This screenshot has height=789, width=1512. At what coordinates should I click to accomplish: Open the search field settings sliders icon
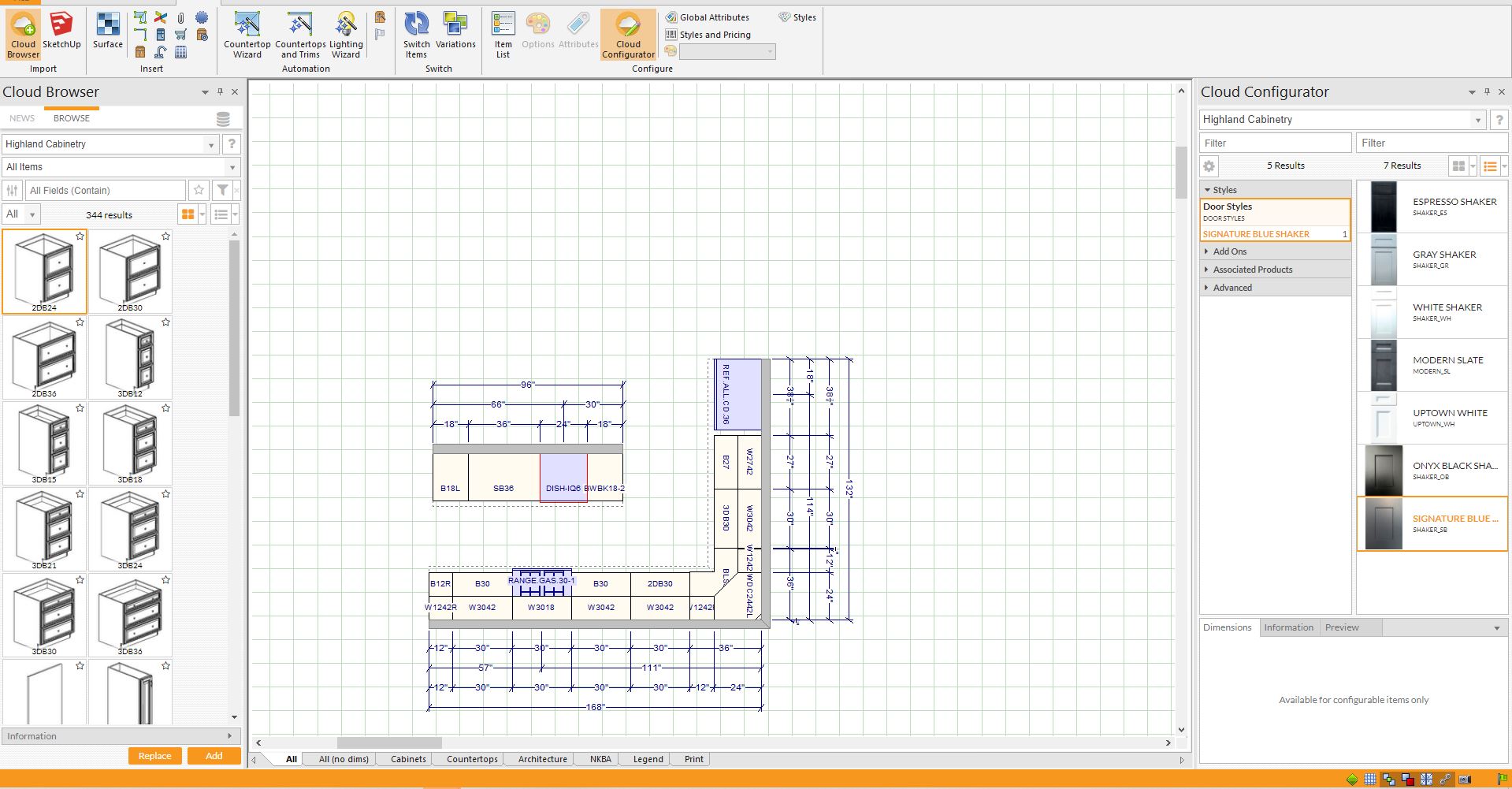click(12, 190)
